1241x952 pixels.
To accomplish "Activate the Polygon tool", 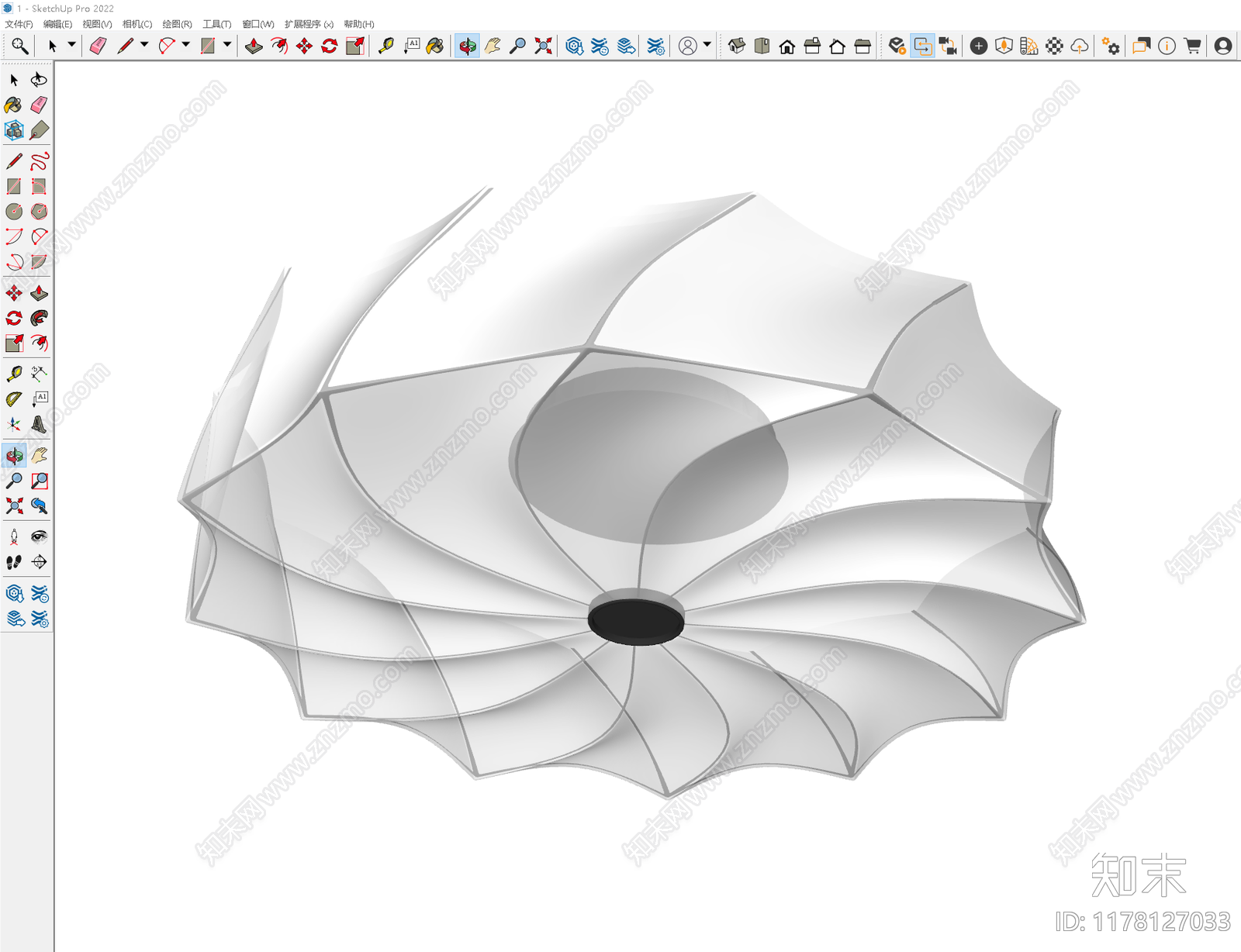I will pos(39,211).
